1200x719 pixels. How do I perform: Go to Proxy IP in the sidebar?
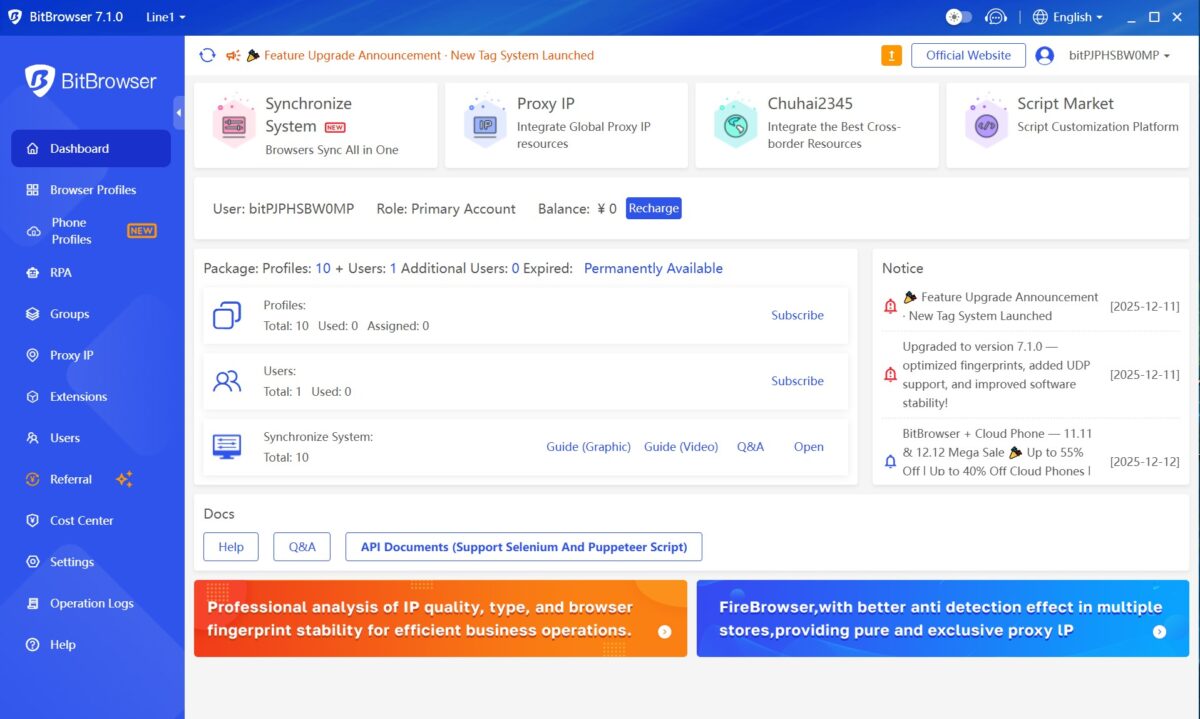[x=71, y=355]
